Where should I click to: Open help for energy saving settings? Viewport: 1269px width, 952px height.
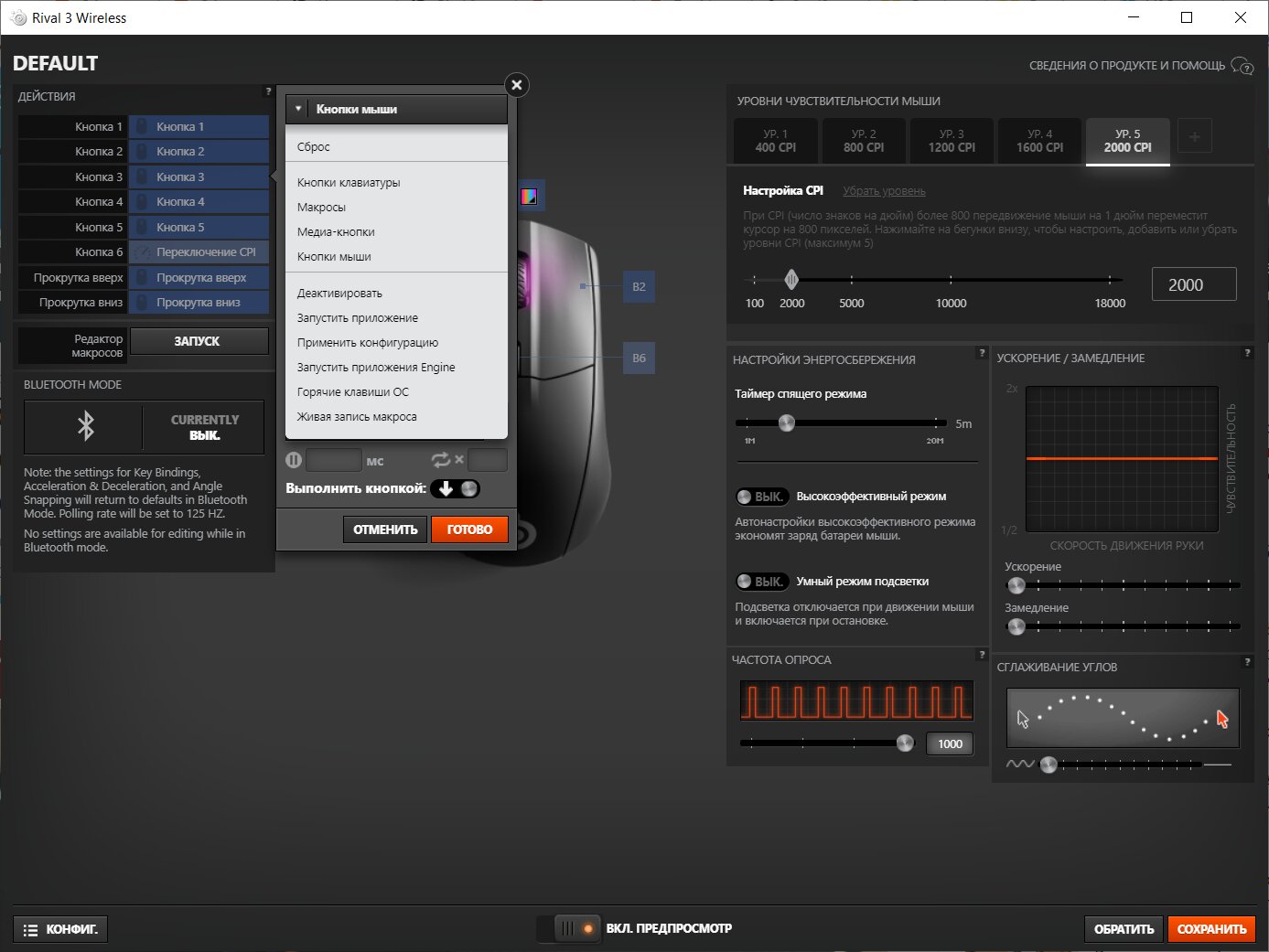[x=982, y=352]
